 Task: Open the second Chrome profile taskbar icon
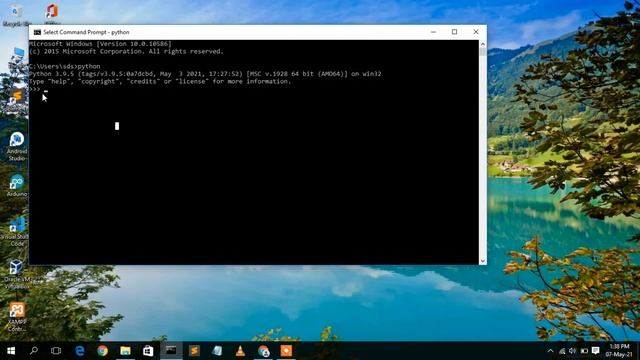(x=264, y=351)
